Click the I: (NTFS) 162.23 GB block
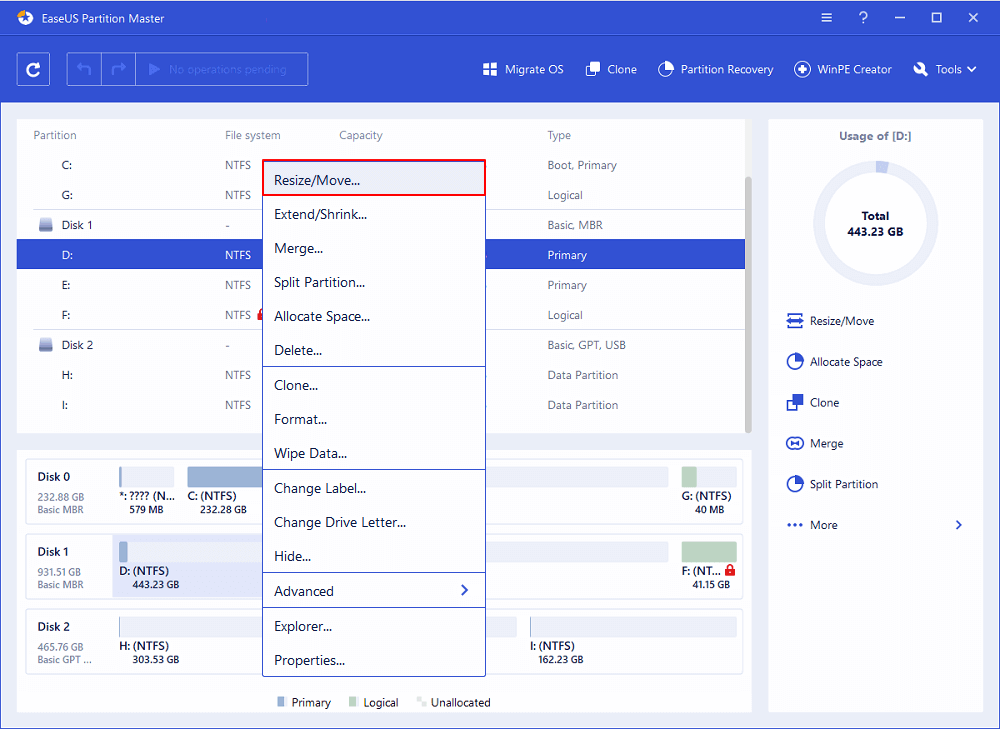Image resolution: width=1000 pixels, height=729 pixels. [633, 642]
